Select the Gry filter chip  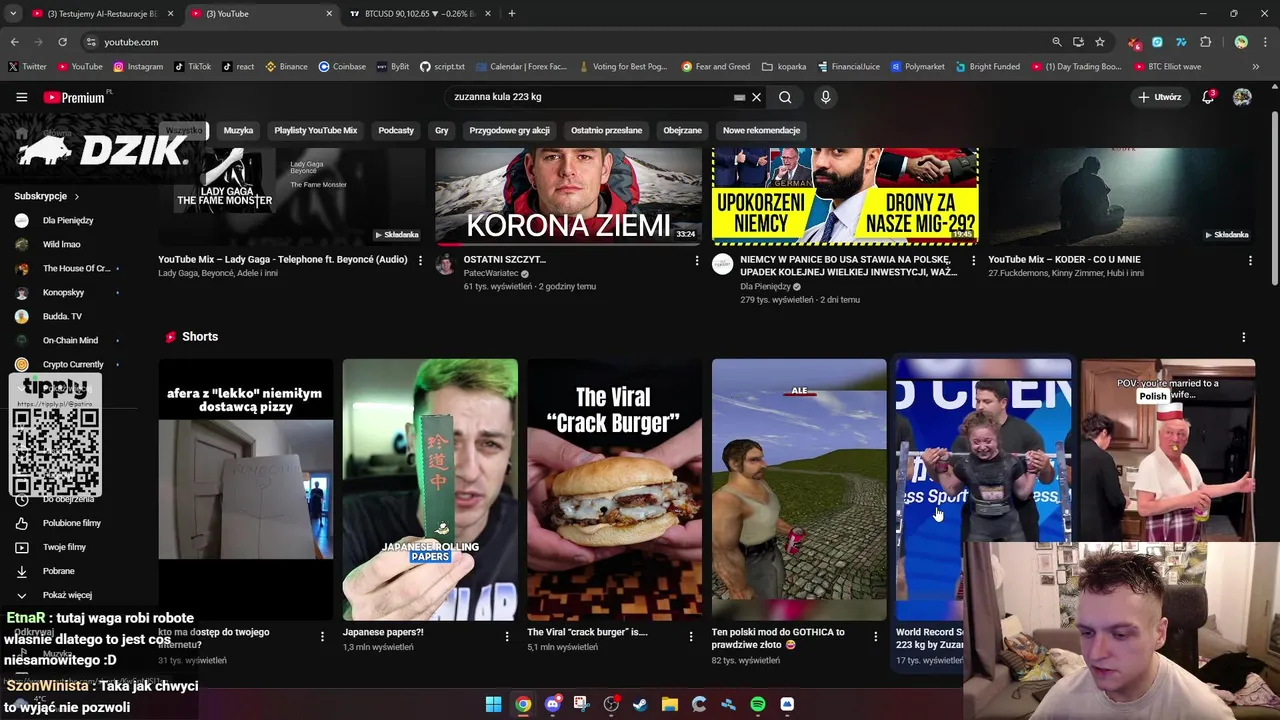(x=441, y=130)
